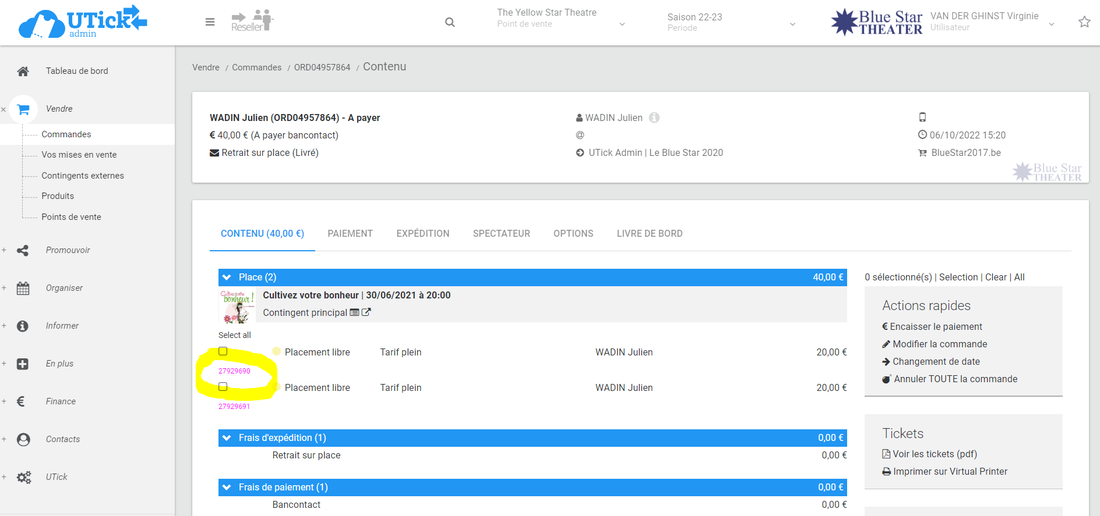
Task: Click info icon next to WADIN Julien
Action: pos(654,118)
